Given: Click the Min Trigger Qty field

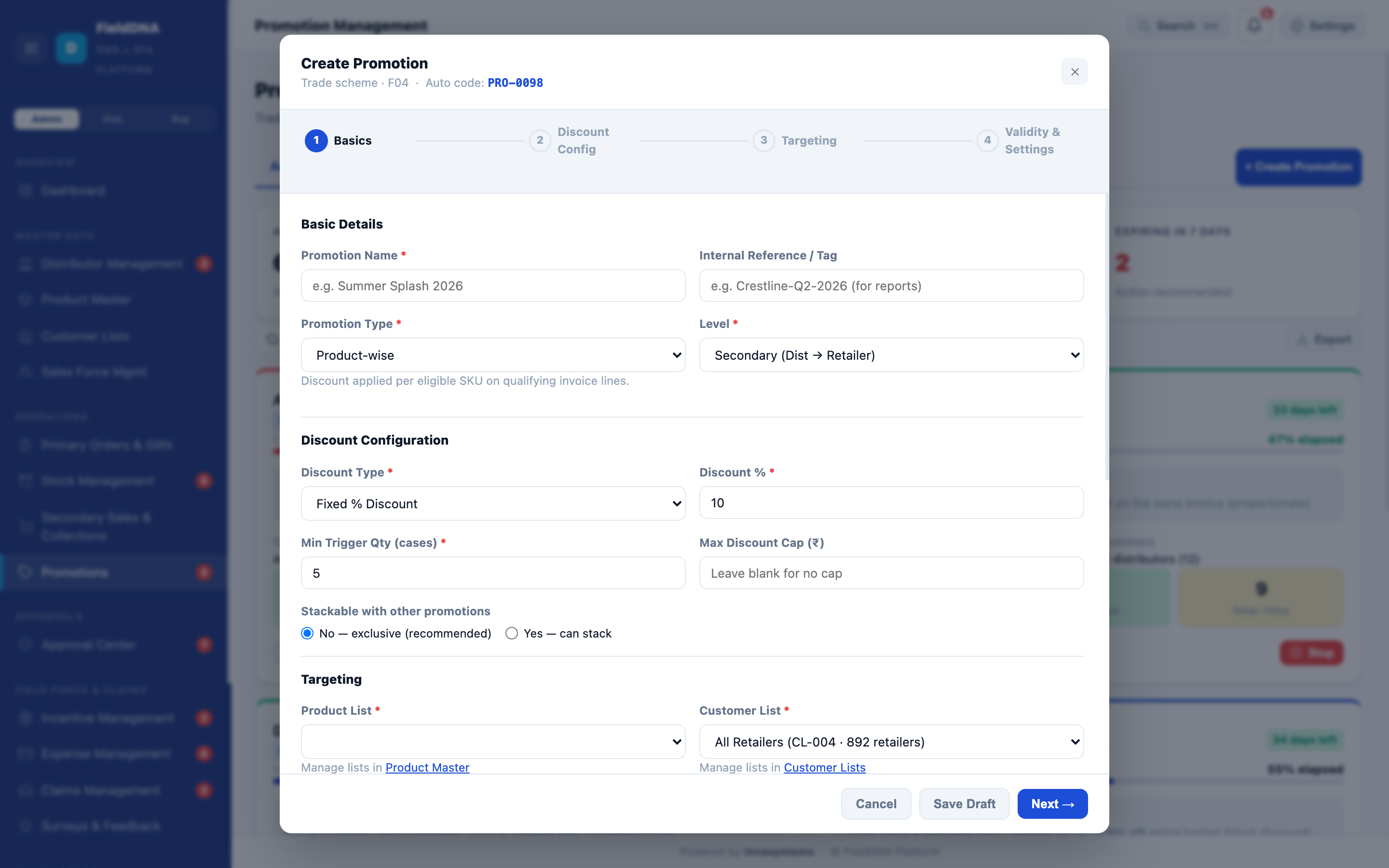Looking at the screenshot, I should (493, 573).
